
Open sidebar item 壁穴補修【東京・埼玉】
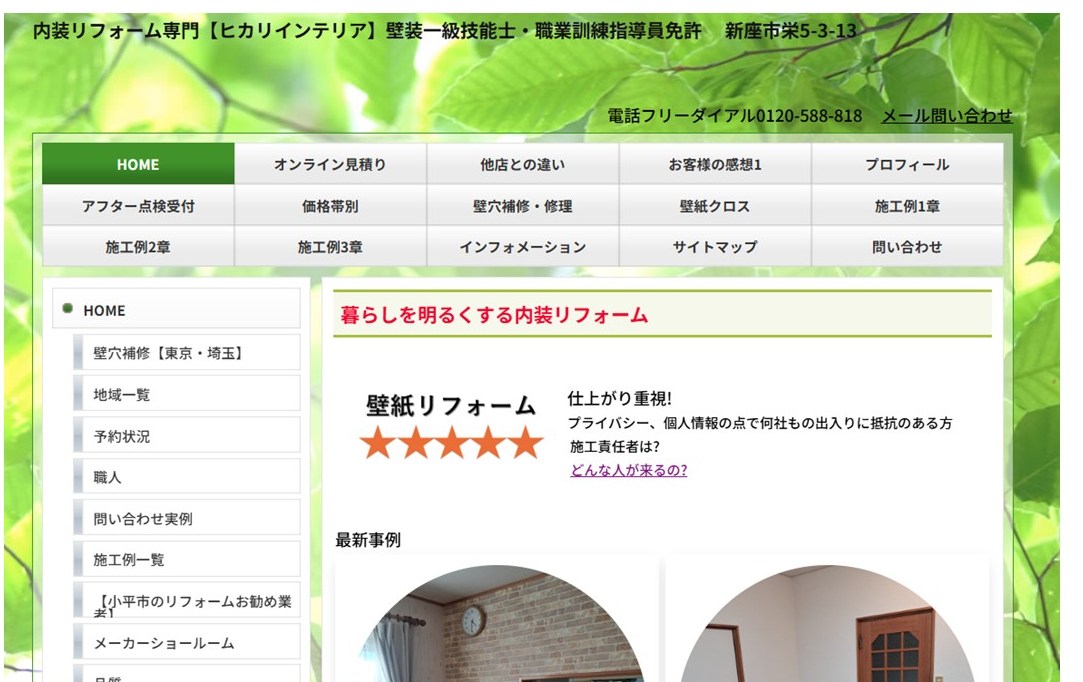coord(186,352)
